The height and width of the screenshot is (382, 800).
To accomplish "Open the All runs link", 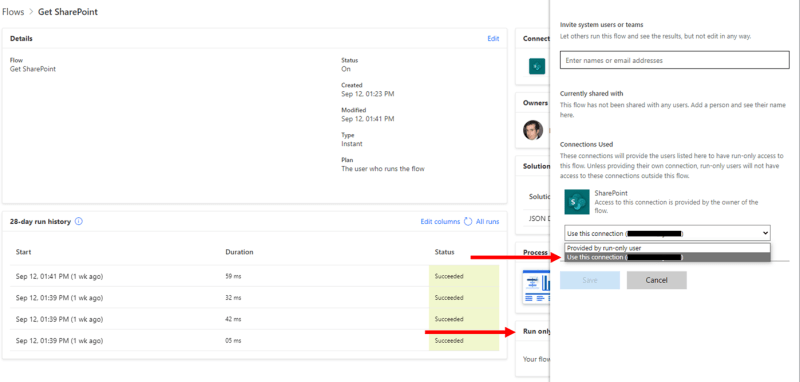I will coord(487,222).
